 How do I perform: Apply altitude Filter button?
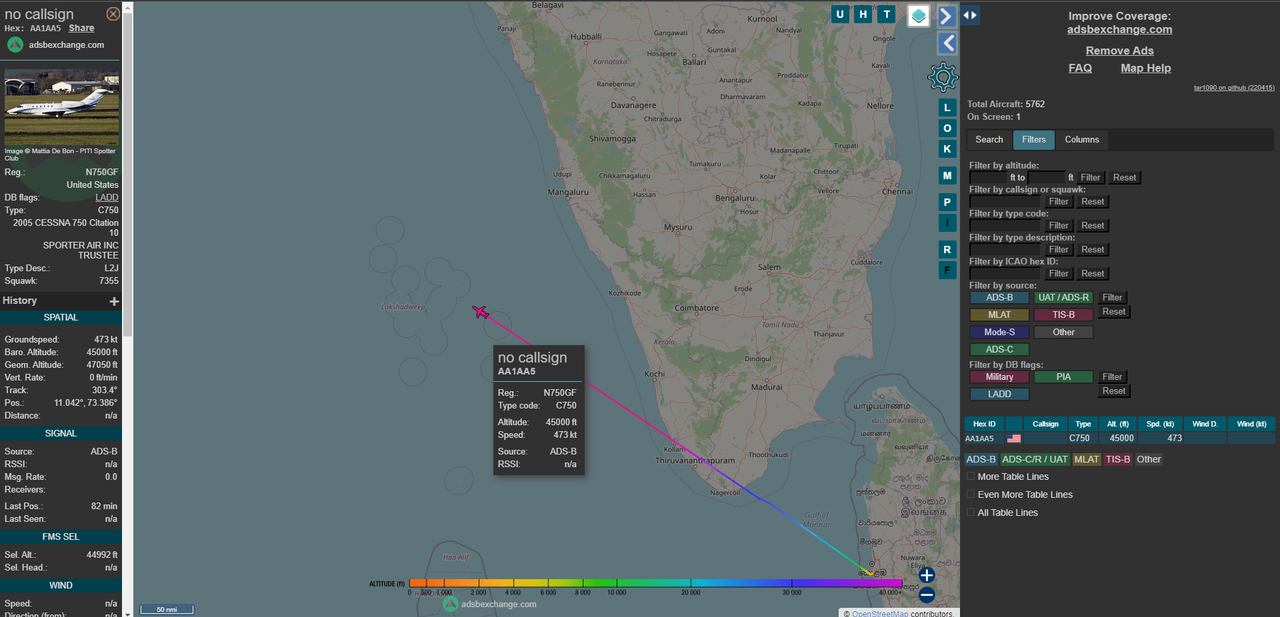(x=1090, y=178)
